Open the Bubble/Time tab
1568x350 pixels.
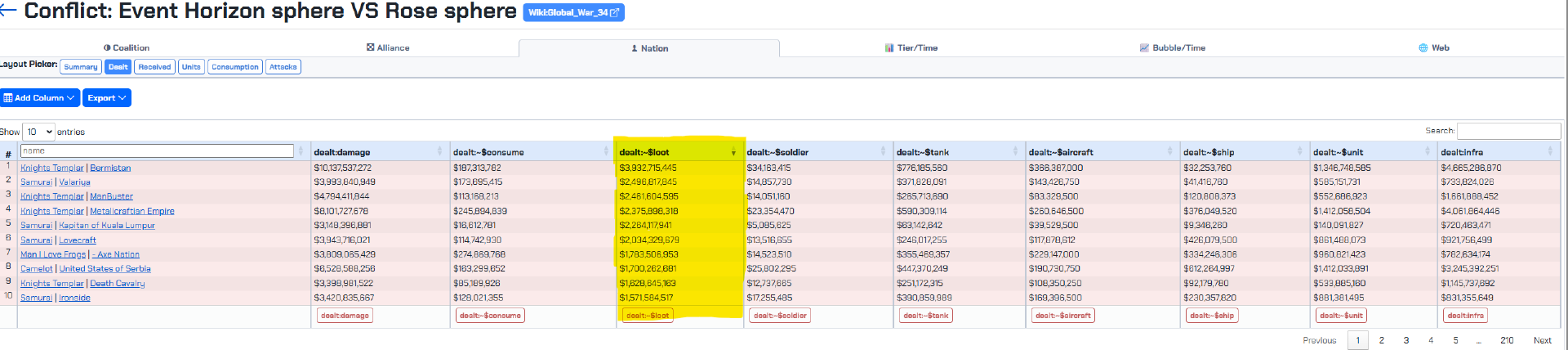click(x=1173, y=48)
